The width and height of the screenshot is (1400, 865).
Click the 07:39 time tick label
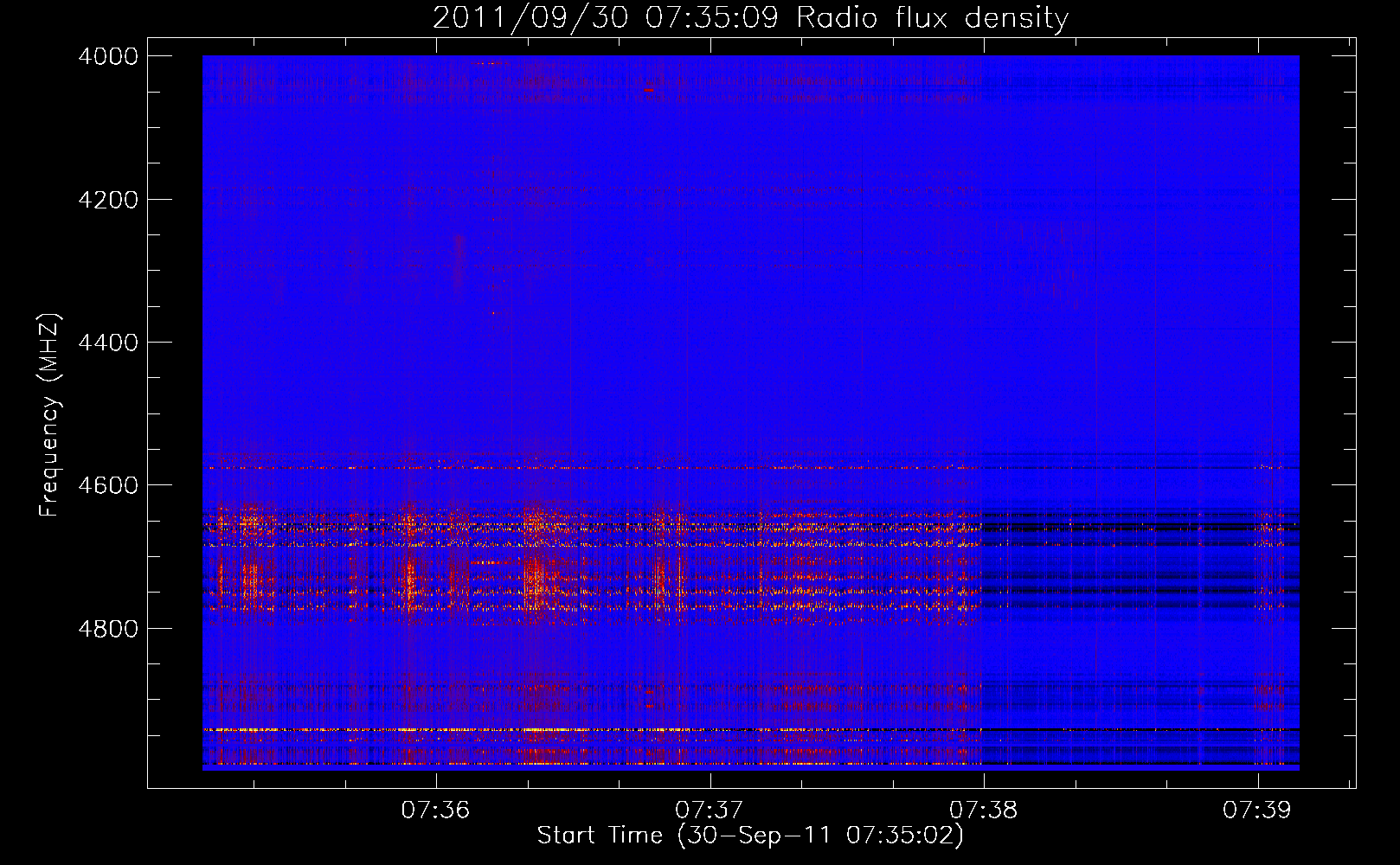click(x=1257, y=810)
